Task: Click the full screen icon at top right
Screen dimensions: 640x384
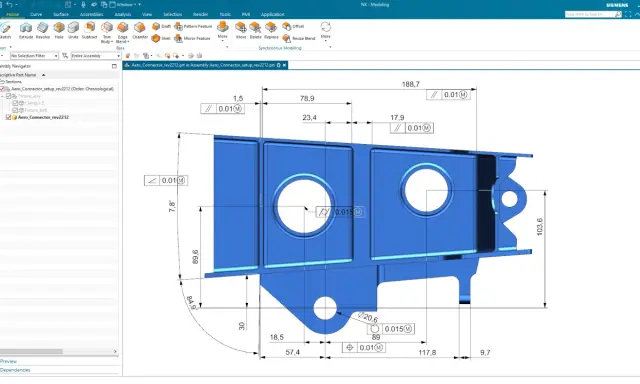Action: [x=628, y=14]
